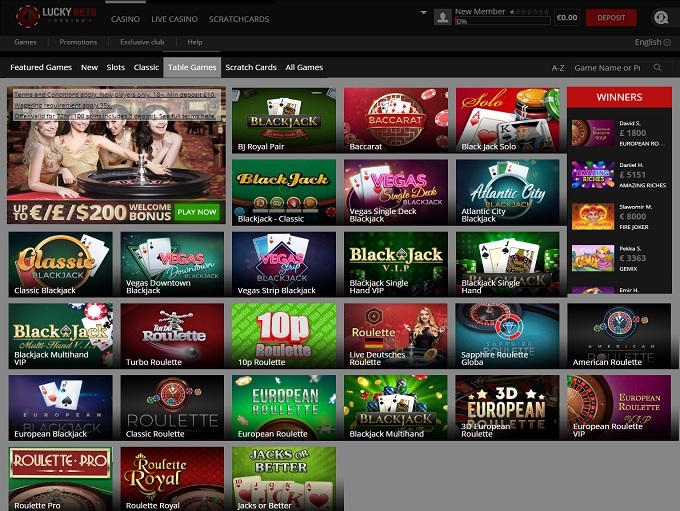Open the Baccarat game tile

[395, 120]
